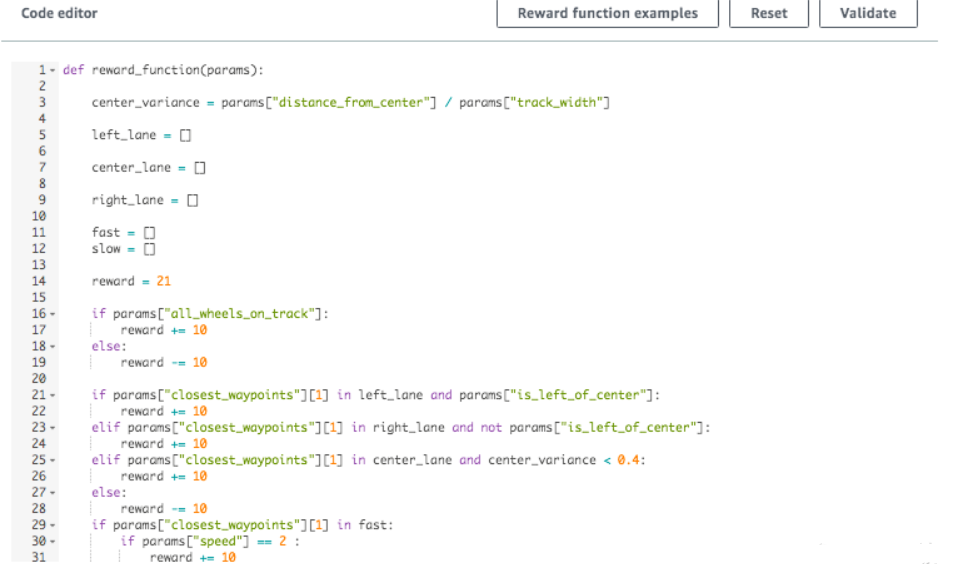The height and width of the screenshot is (574, 953).
Task: Collapse the else fold at line 27
Action: [53, 493]
